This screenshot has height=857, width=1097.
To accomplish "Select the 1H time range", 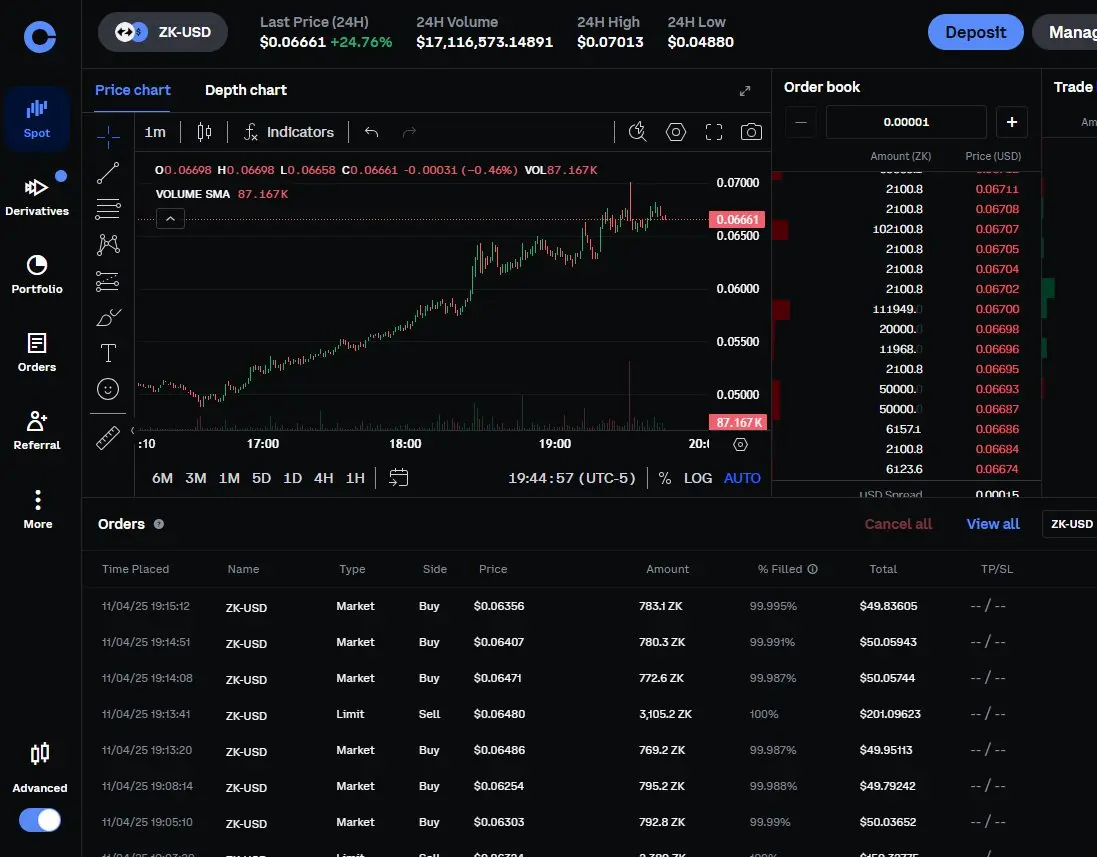I will click(x=355, y=478).
